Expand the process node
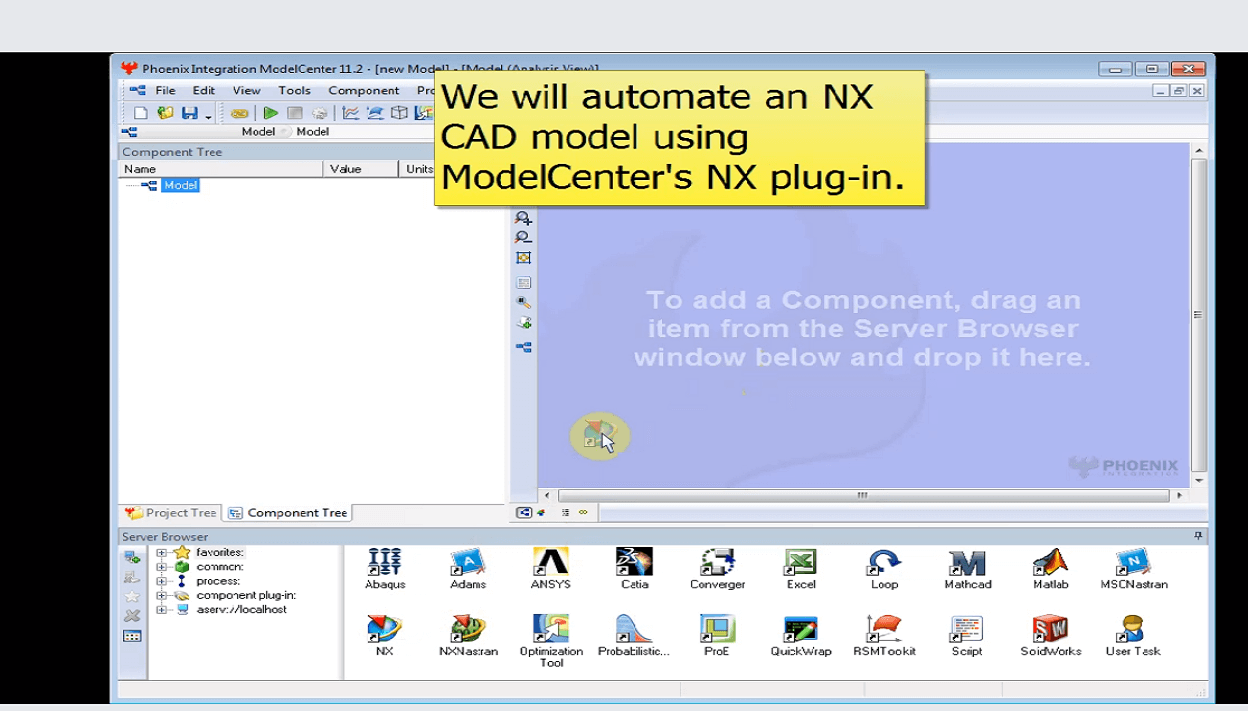1248x711 pixels. (x=162, y=581)
